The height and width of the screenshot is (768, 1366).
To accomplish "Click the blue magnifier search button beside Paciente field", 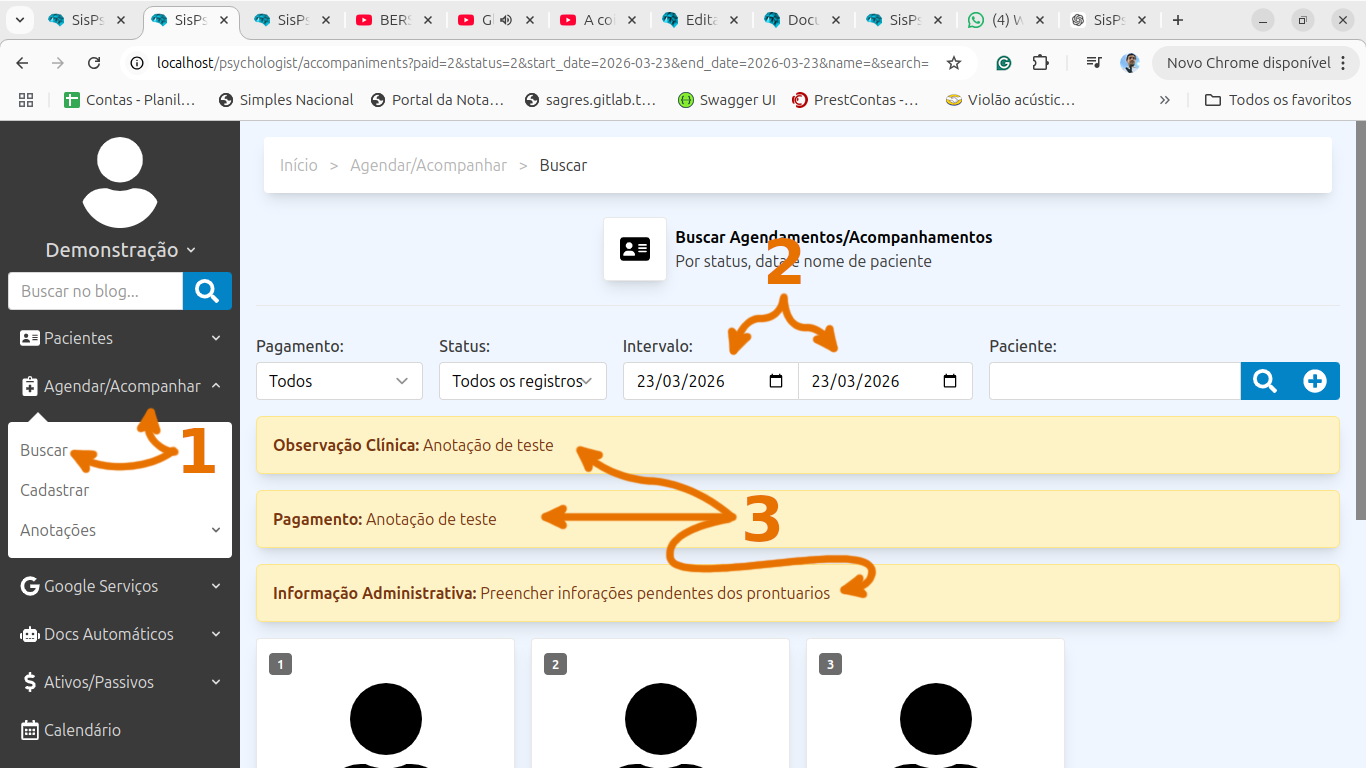I will [1265, 381].
